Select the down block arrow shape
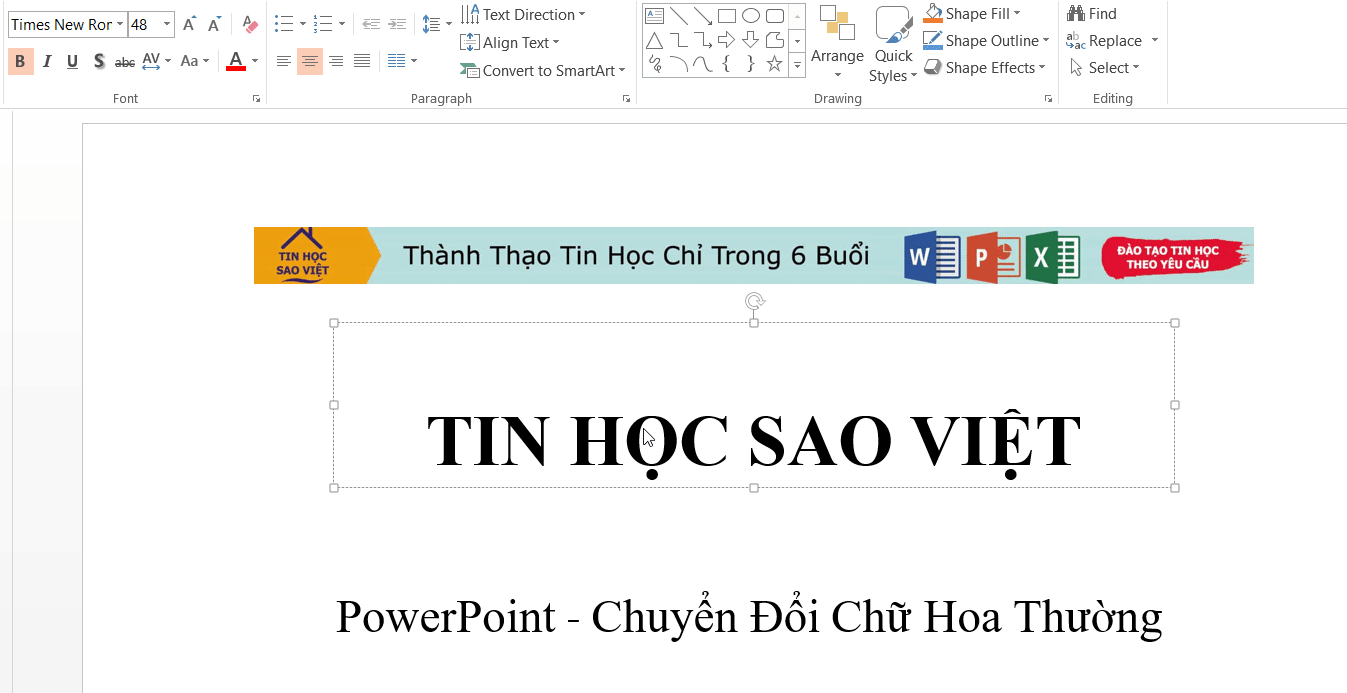1347x693 pixels. (751, 40)
